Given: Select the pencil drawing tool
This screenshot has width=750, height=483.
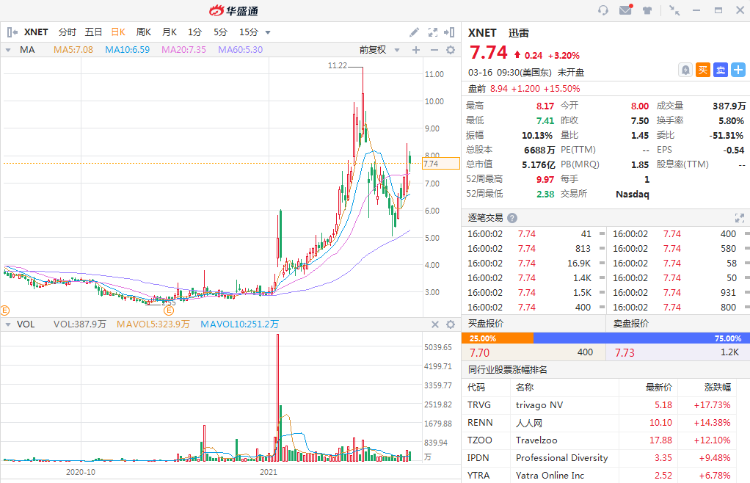Looking at the screenshot, I should (414, 32).
